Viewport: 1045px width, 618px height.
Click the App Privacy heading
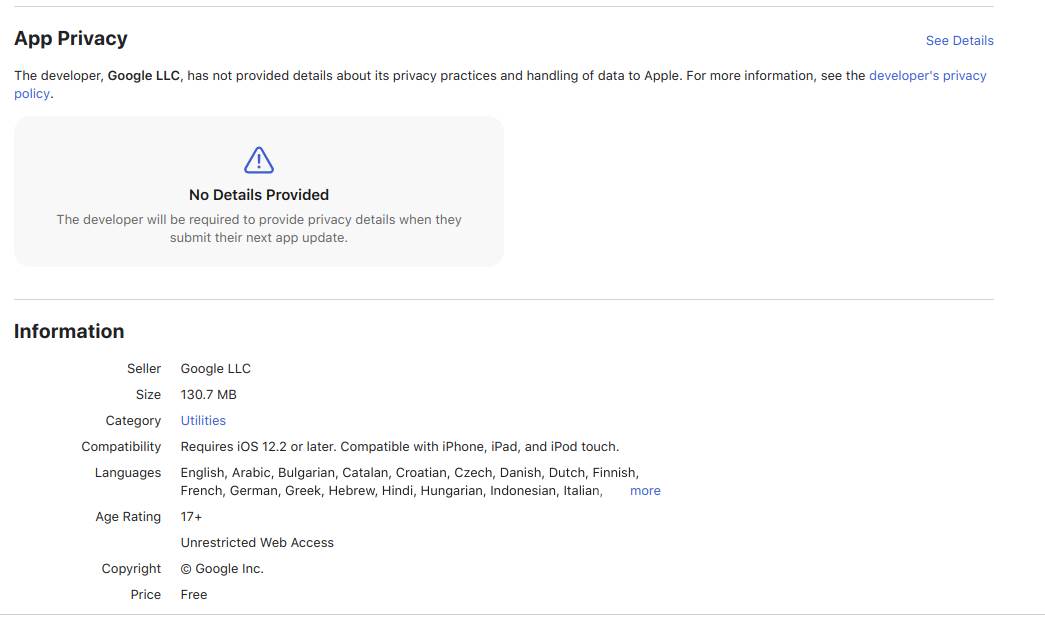(x=70, y=38)
